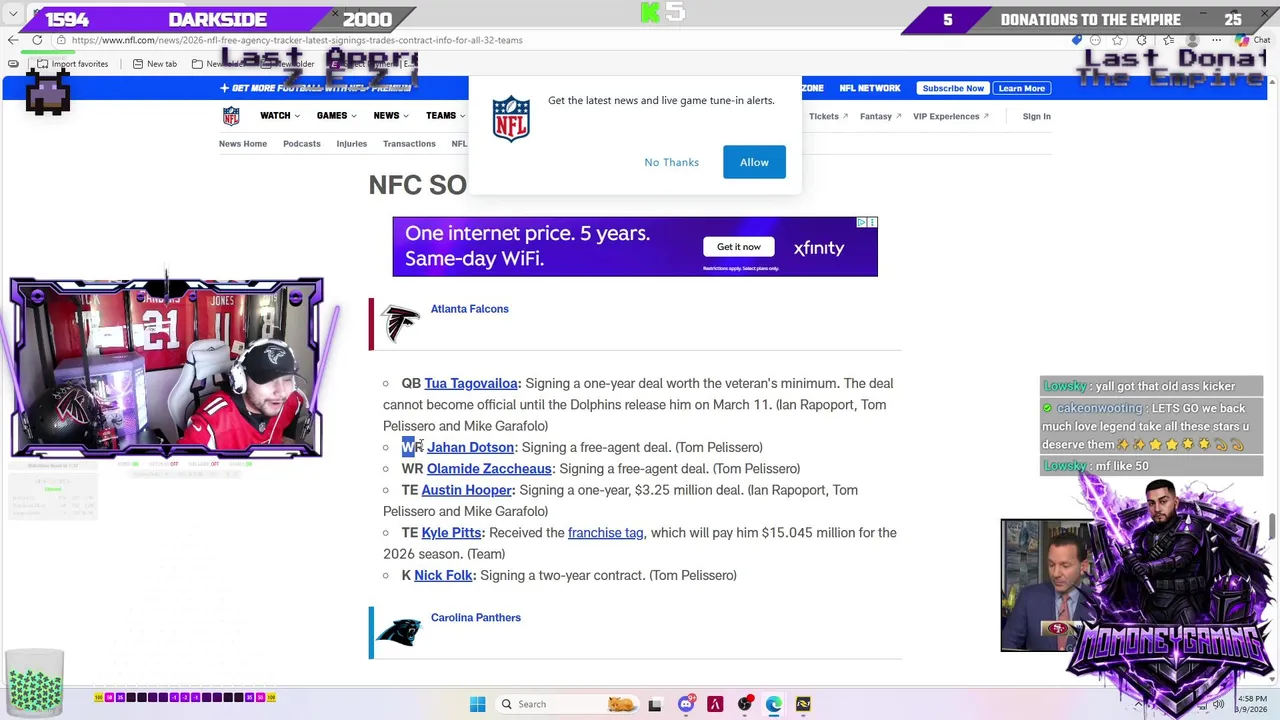Open the Atlanta Falcons team link
This screenshot has width=1280, height=720.
(469, 309)
